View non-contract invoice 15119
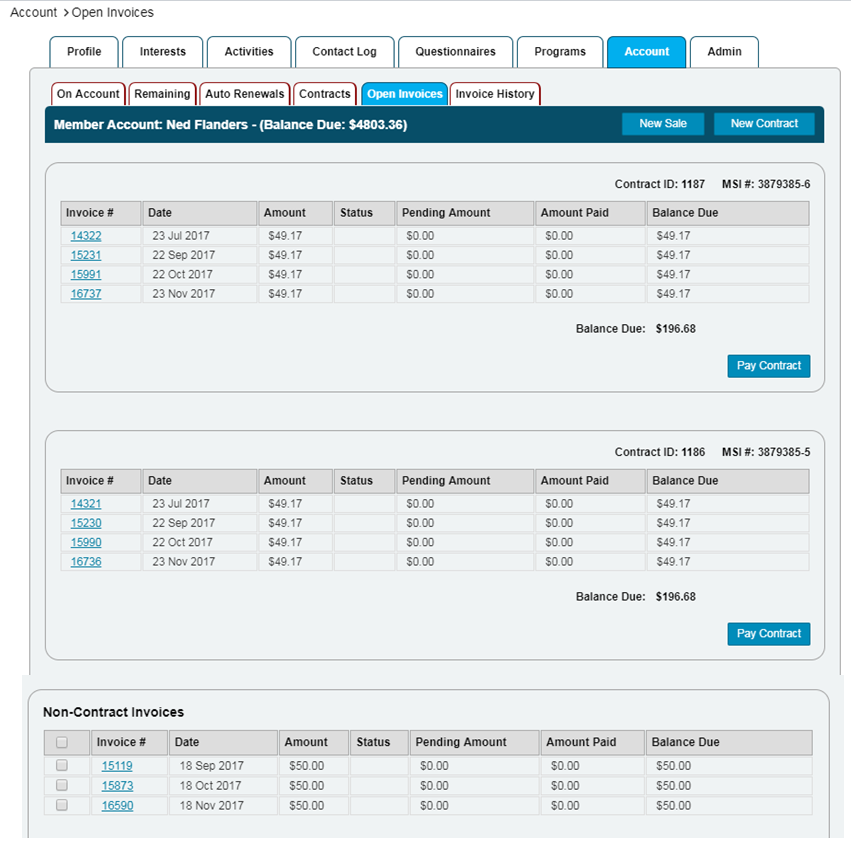851x841 pixels. [x=117, y=766]
